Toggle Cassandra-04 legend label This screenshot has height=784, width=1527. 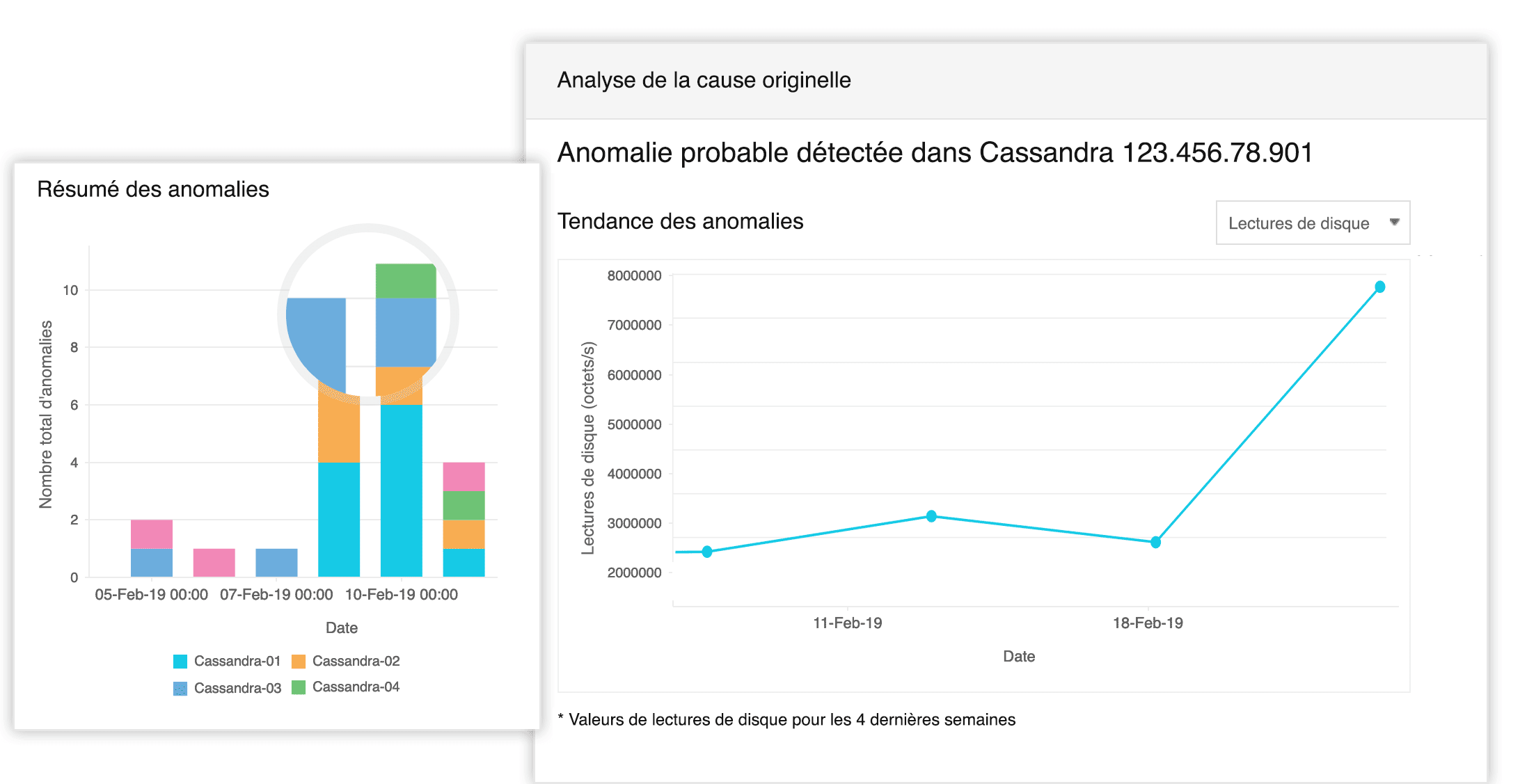coord(356,687)
